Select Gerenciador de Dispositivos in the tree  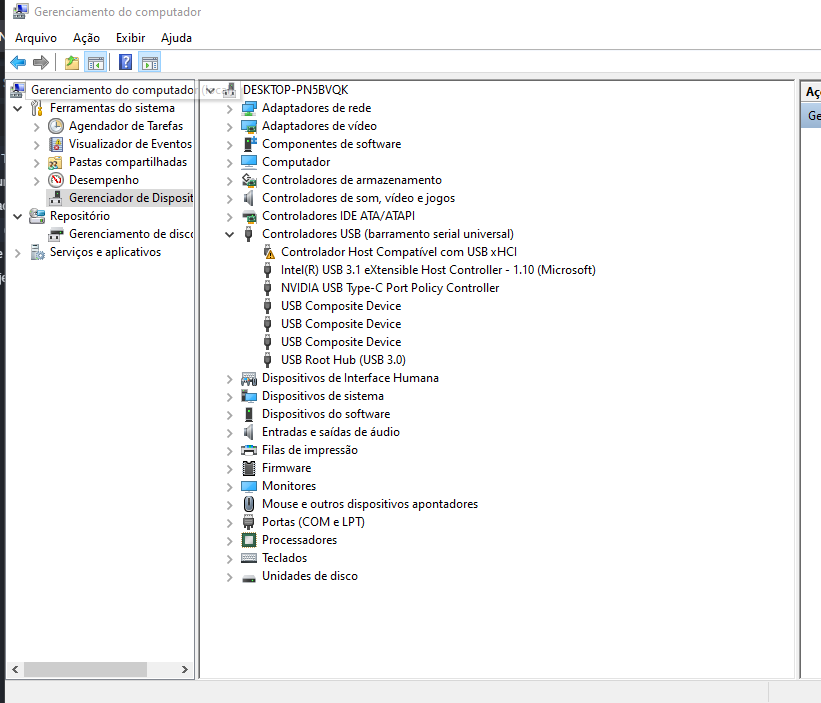click(131, 198)
